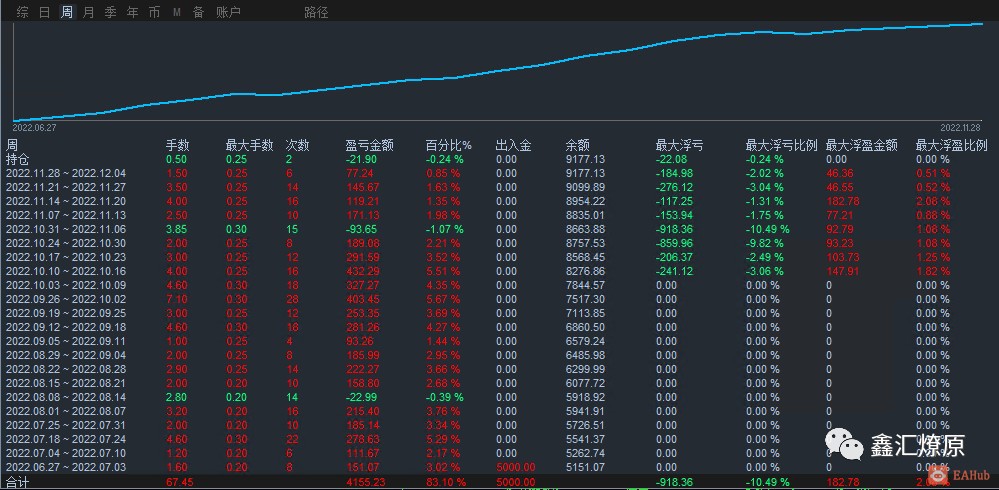This screenshot has height=490, width=999.
Task: Select week row 2022.08.15 ~ 2022.08.21
Action: (66, 384)
